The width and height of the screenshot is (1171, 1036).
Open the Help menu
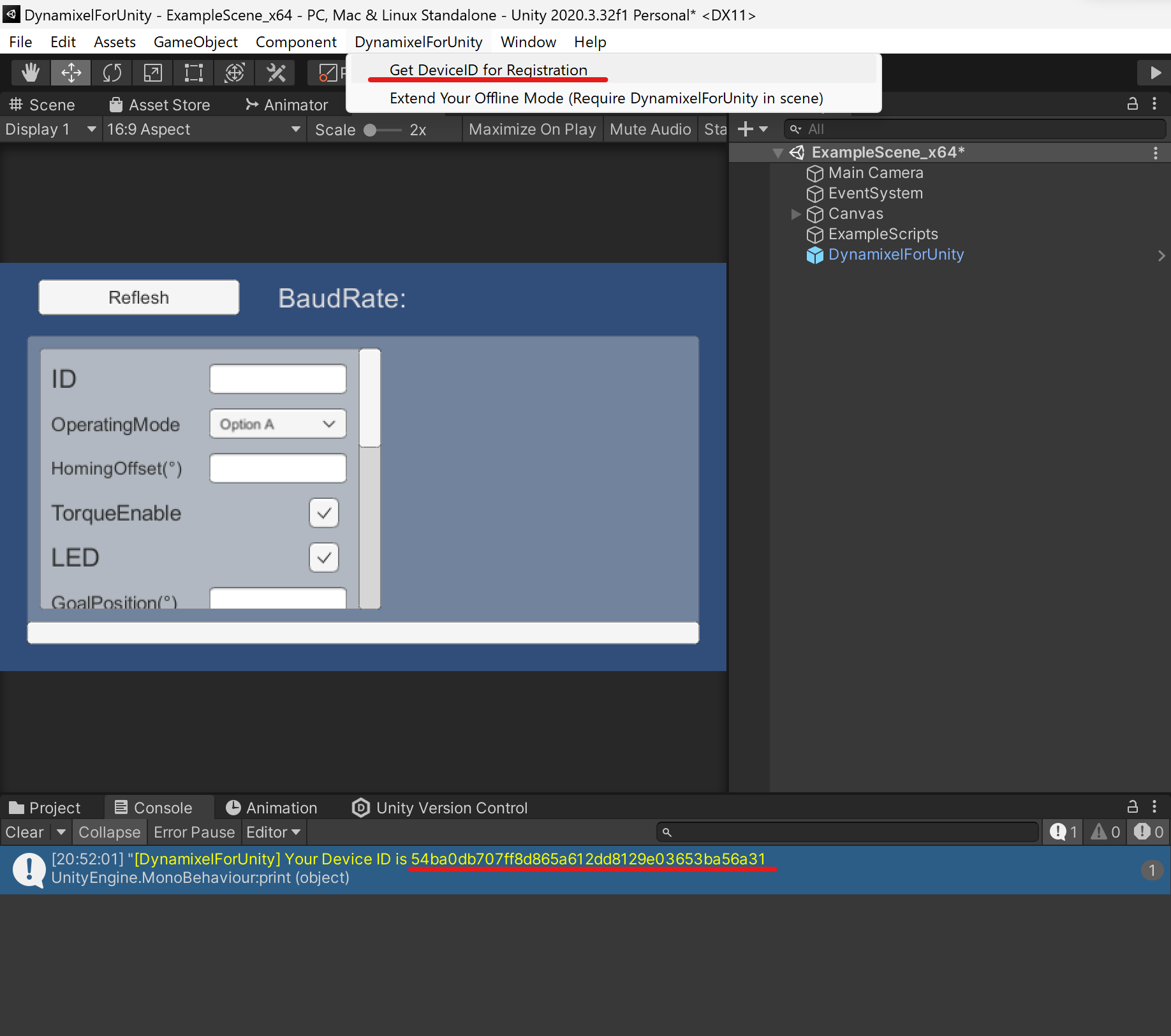point(590,42)
